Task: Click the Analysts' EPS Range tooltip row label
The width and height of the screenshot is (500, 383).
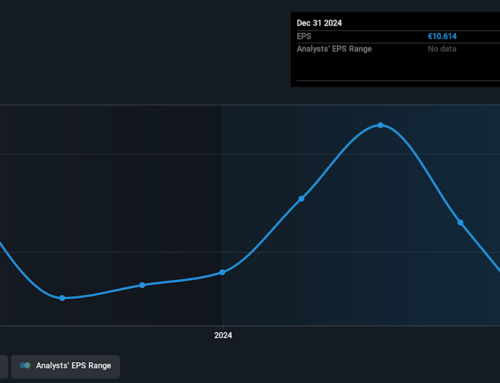Action: click(x=334, y=49)
